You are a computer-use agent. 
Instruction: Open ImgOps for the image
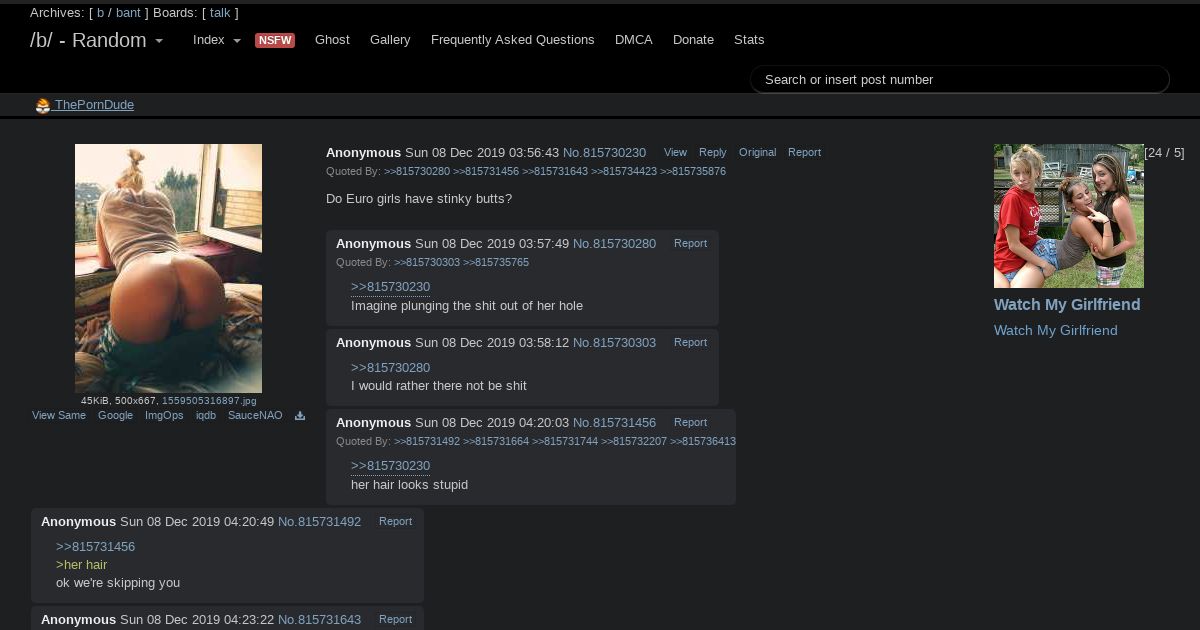[x=164, y=416]
